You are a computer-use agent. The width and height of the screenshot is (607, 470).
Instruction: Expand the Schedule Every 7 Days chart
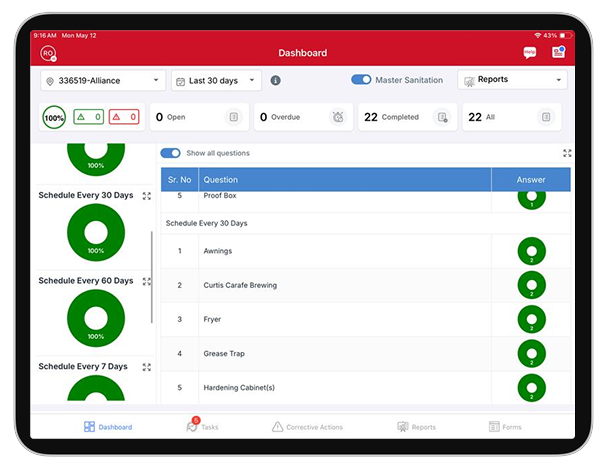tap(147, 367)
